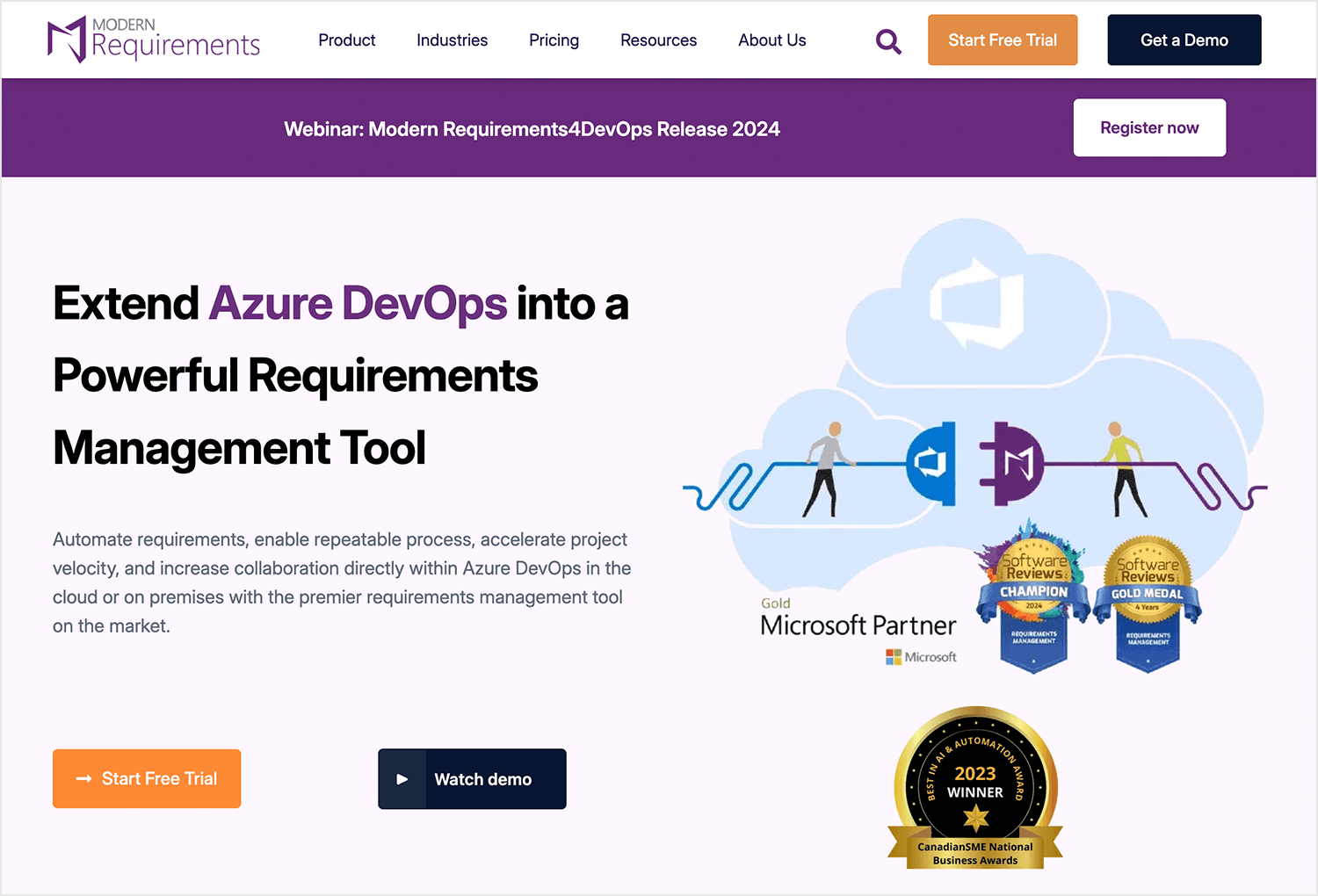The image size is (1318, 896).
Task: Click Start Free Trial in header
Action: (1003, 40)
